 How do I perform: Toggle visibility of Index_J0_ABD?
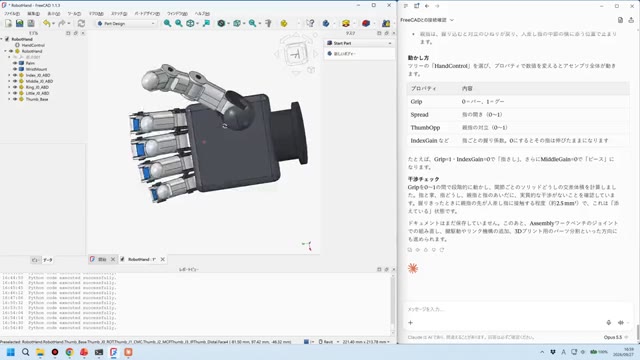15,75
